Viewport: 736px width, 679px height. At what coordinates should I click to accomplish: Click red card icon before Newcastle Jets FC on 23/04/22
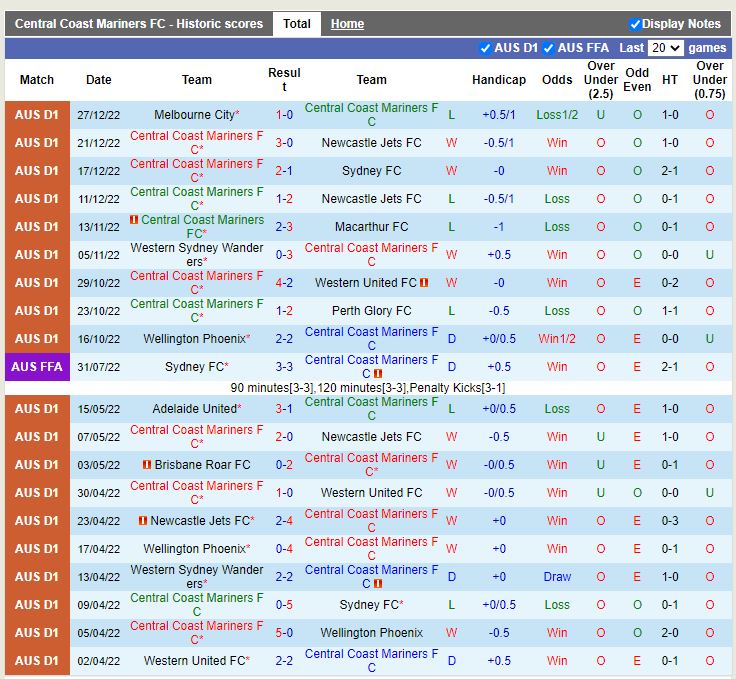click(x=143, y=521)
